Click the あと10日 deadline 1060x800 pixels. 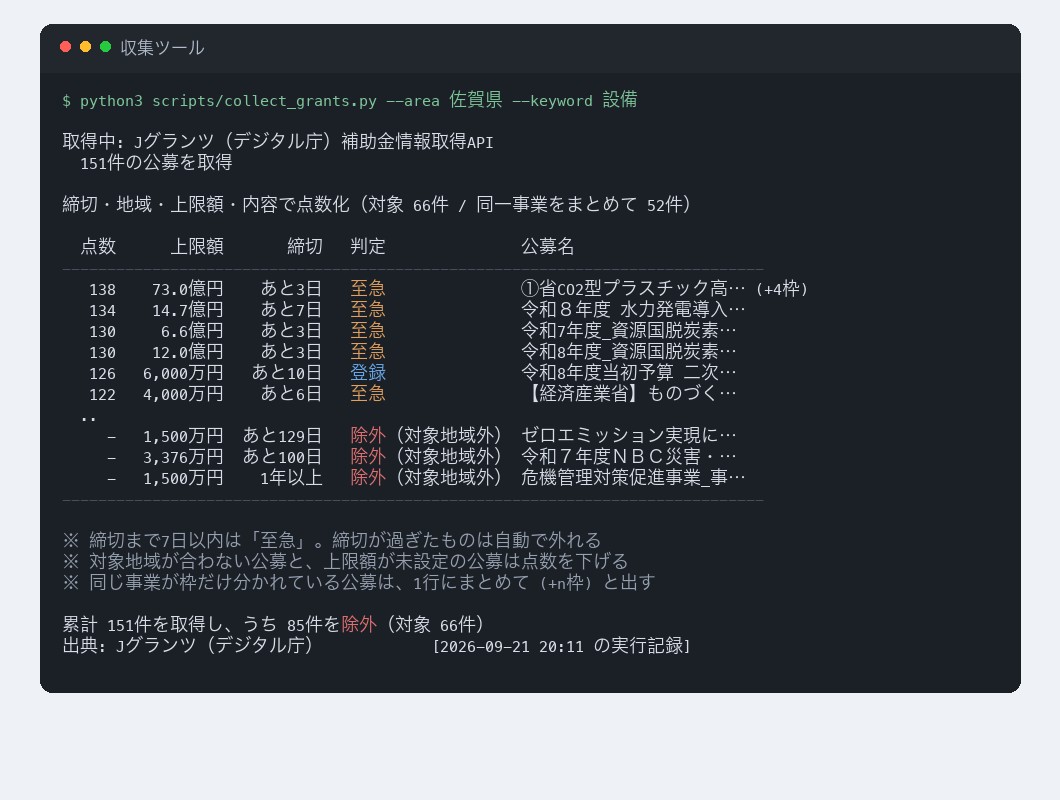[287, 373]
